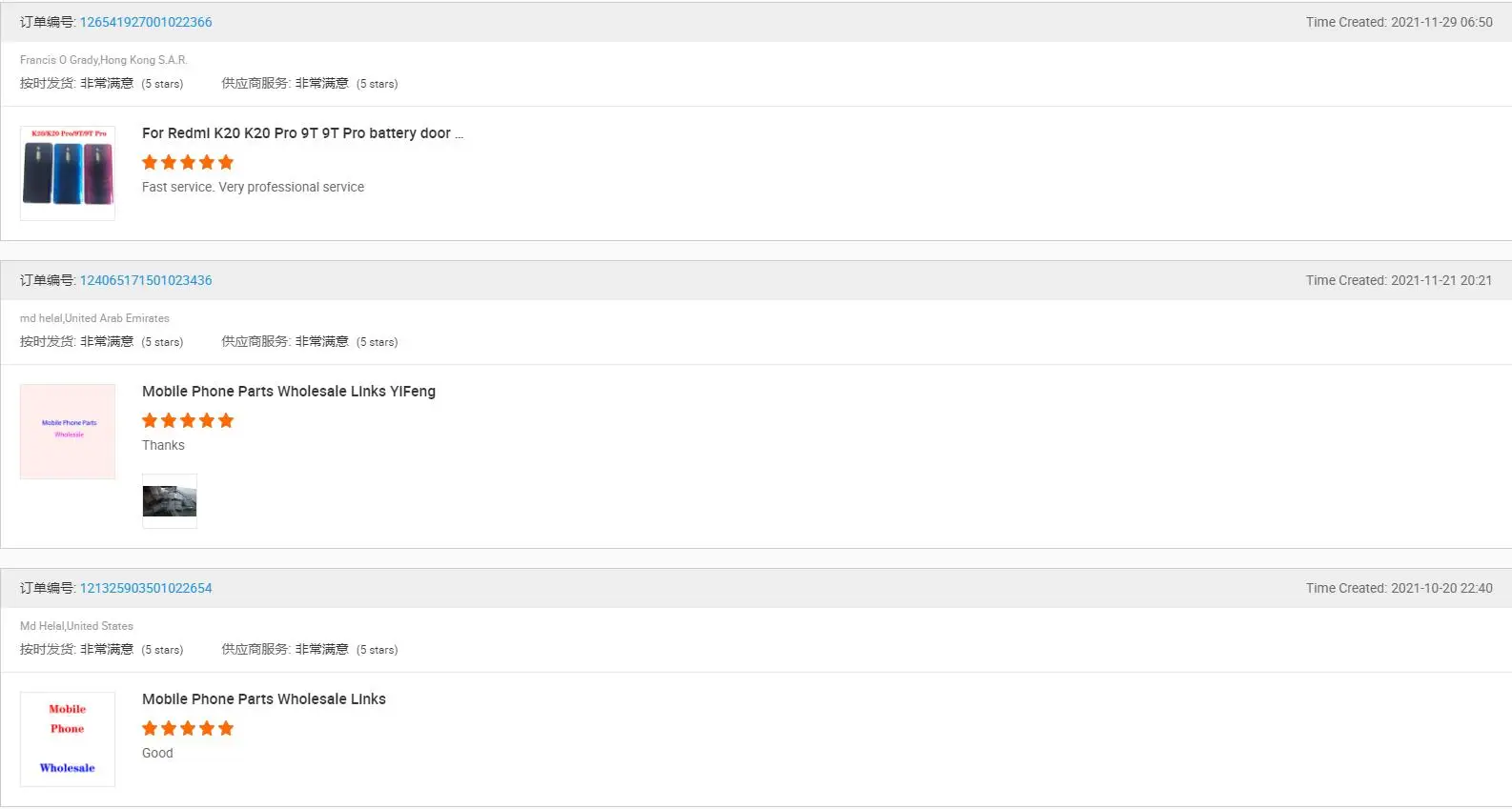
Task: Click the Time Created 2021-11-21 20:21 timestamp
Action: coord(1399,280)
